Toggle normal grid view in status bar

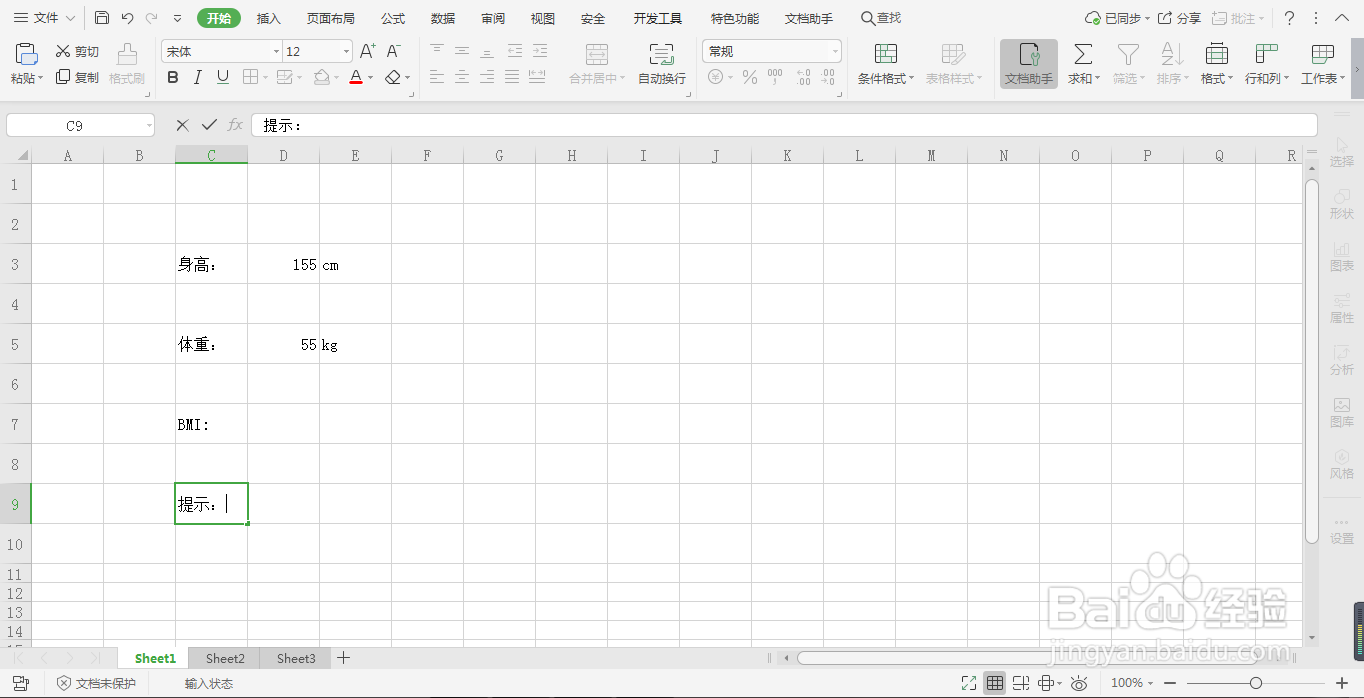pyautogui.click(x=995, y=683)
